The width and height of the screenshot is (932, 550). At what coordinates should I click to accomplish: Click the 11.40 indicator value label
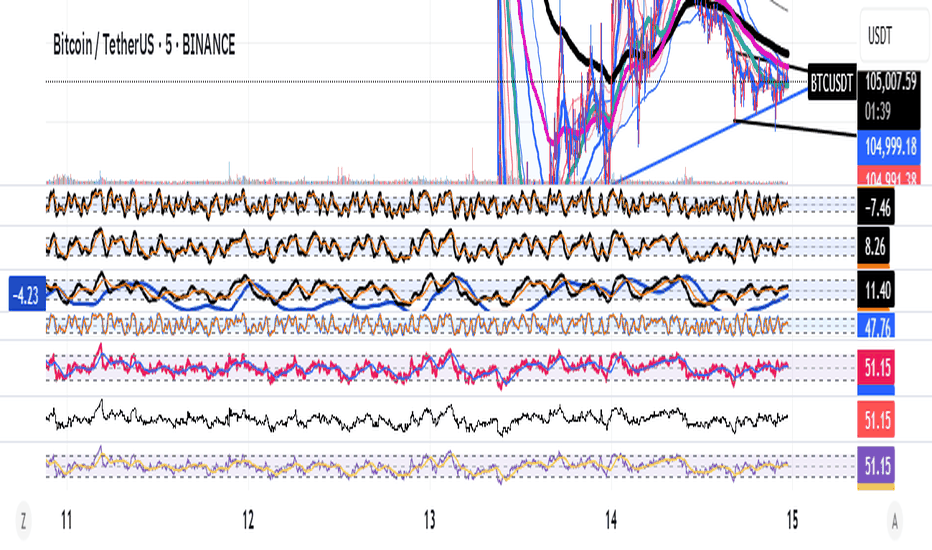(x=876, y=291)
